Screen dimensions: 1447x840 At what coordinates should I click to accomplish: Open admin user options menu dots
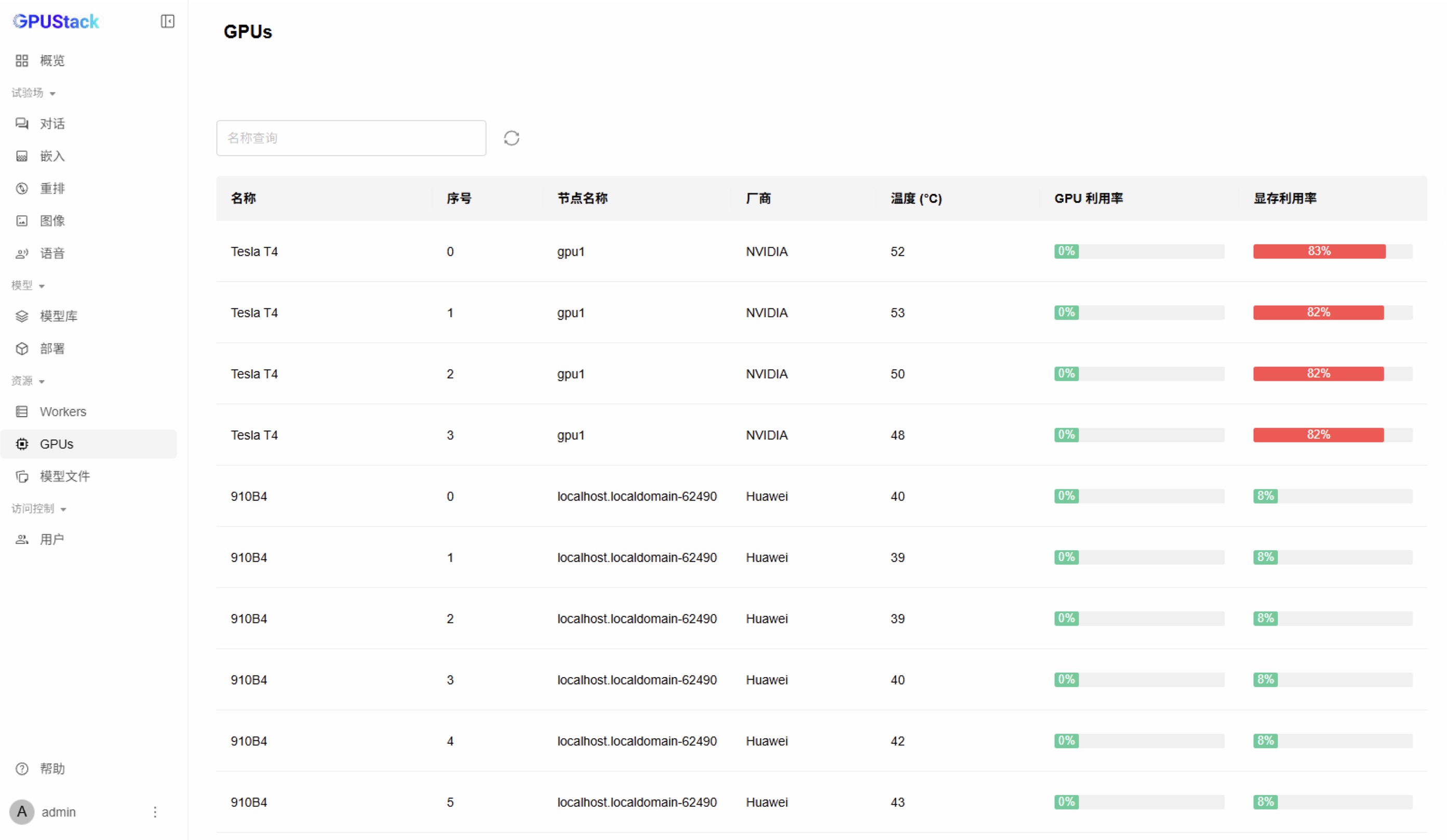155,812
